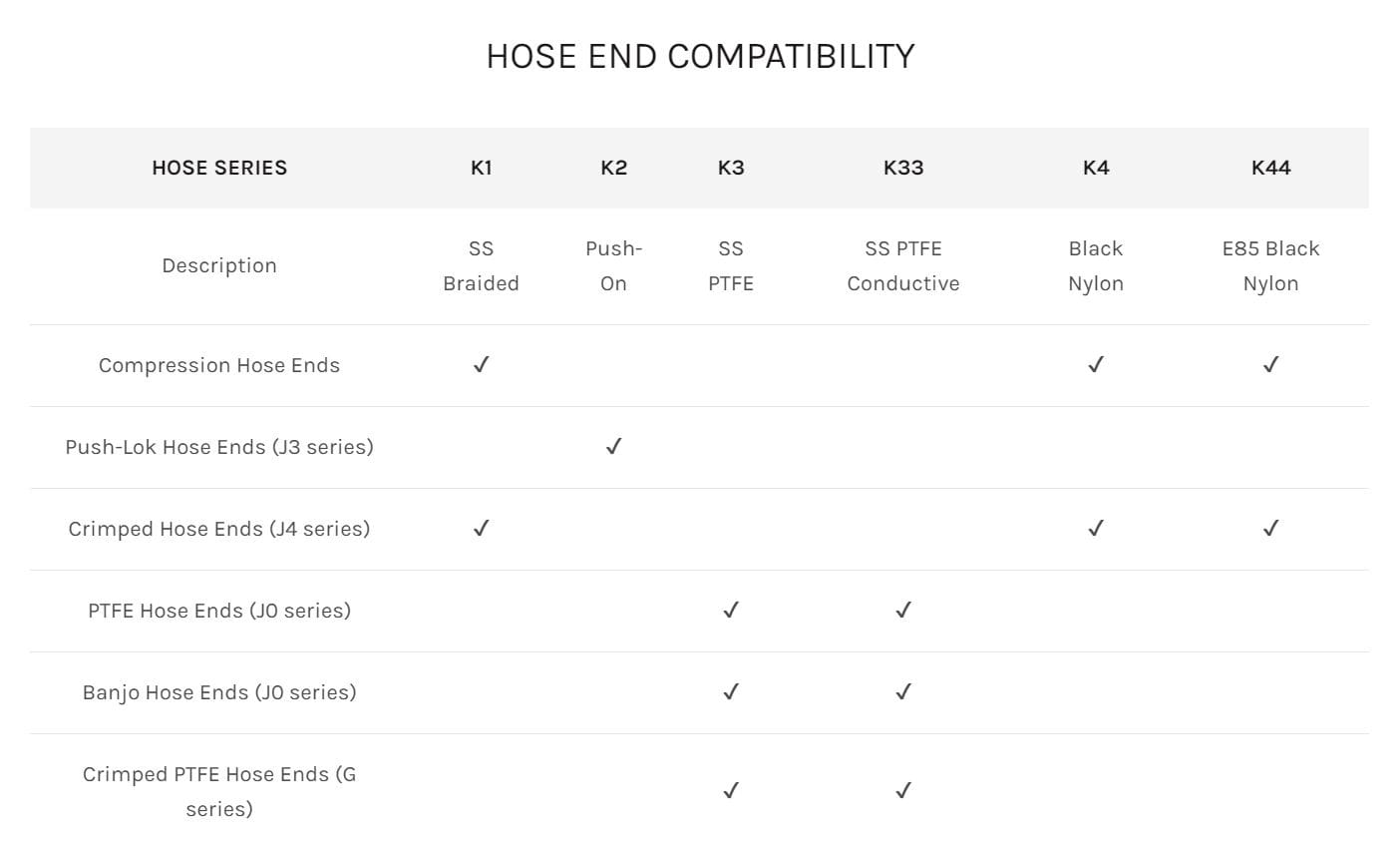Click the K1 checkmark for Crimped J4 series

pyautogui.click(x=481, y=529)
